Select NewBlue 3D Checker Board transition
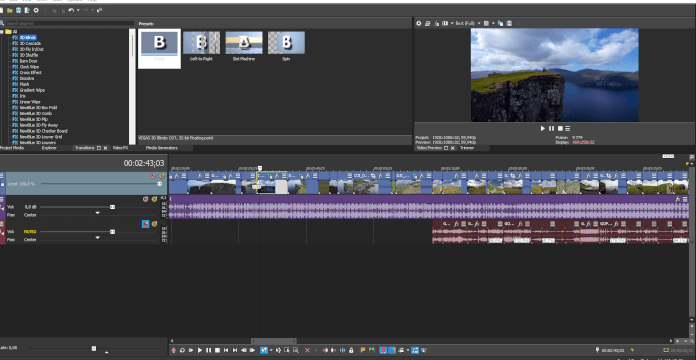The width and height of the screenshot is (696, 360). point(44,131)
